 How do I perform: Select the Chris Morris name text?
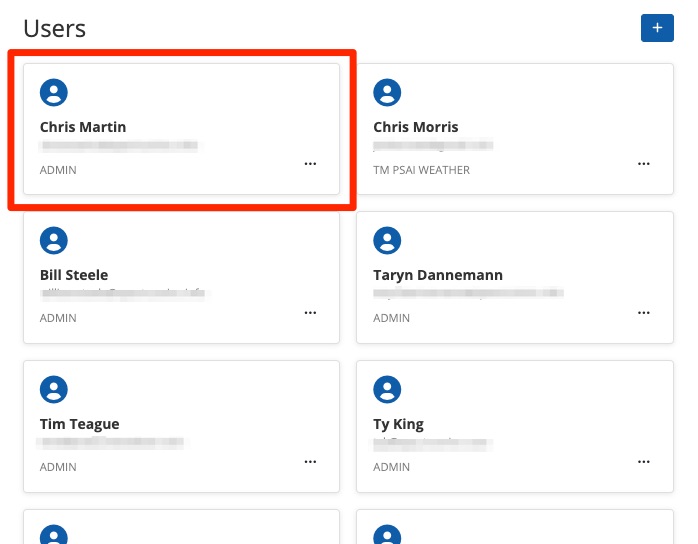[416, 127]
